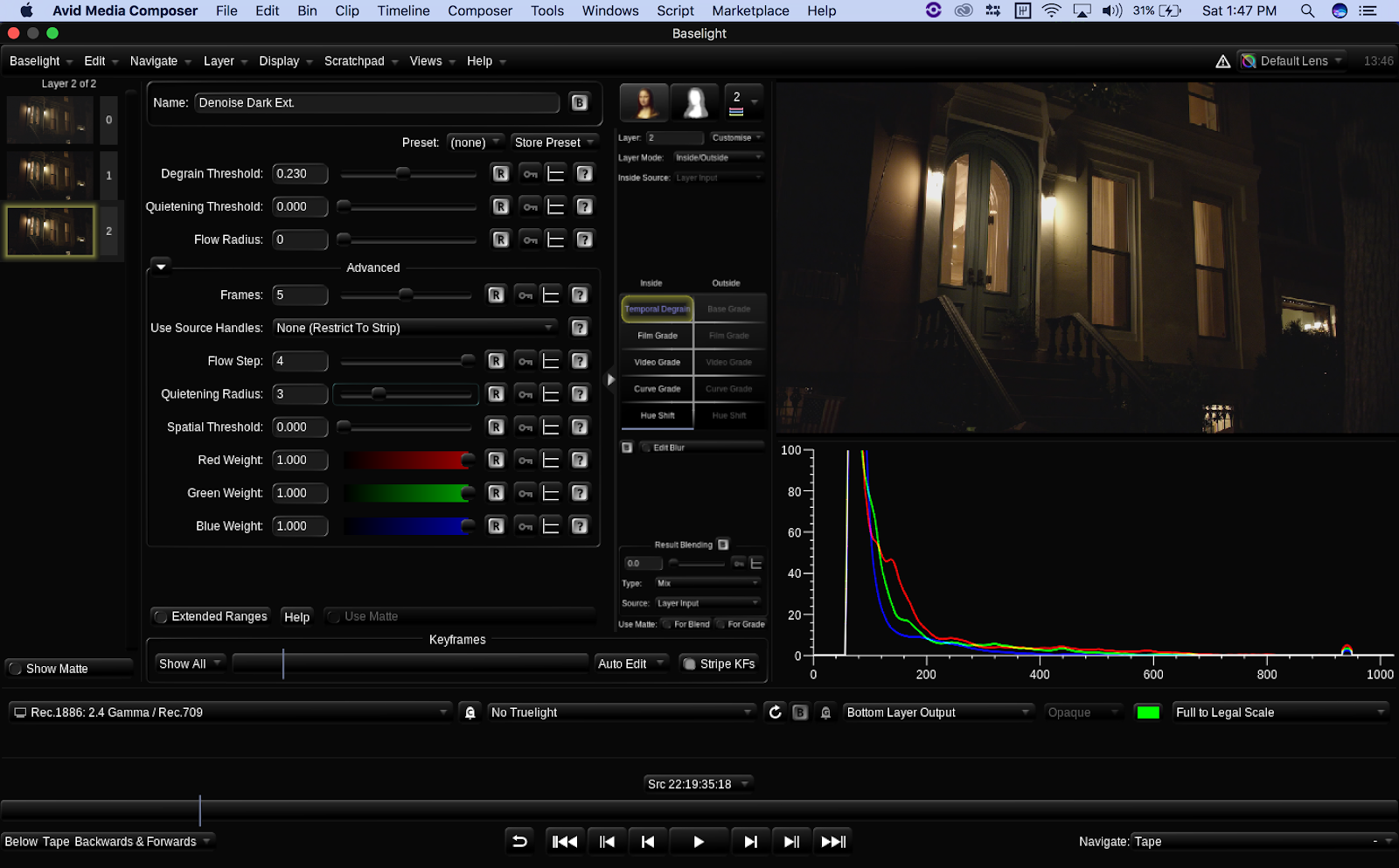
Task: Jump to the last frame with skip-to-end button
Action: pos(833,842)
